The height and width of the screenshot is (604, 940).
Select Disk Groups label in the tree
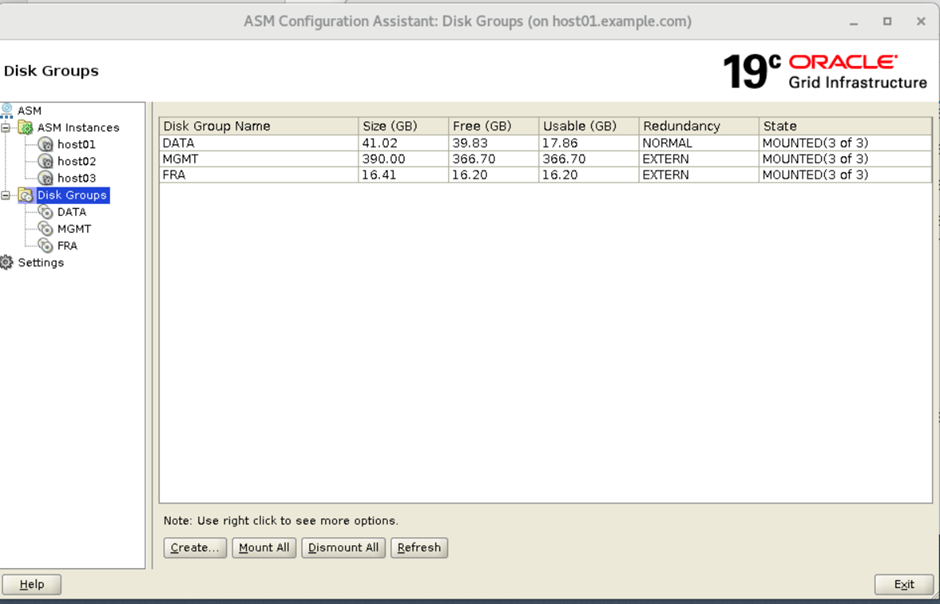point(72,195)
